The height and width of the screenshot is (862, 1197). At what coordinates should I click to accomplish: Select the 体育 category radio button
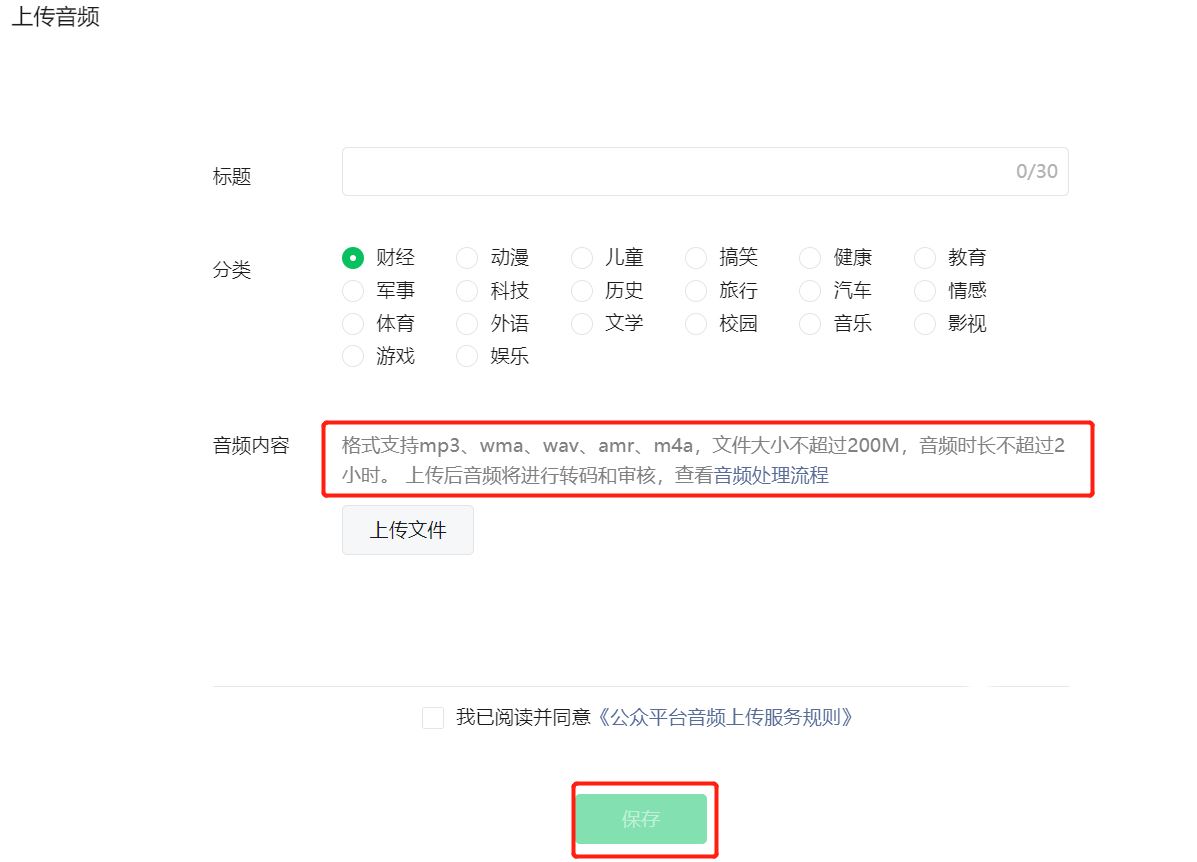353,324
